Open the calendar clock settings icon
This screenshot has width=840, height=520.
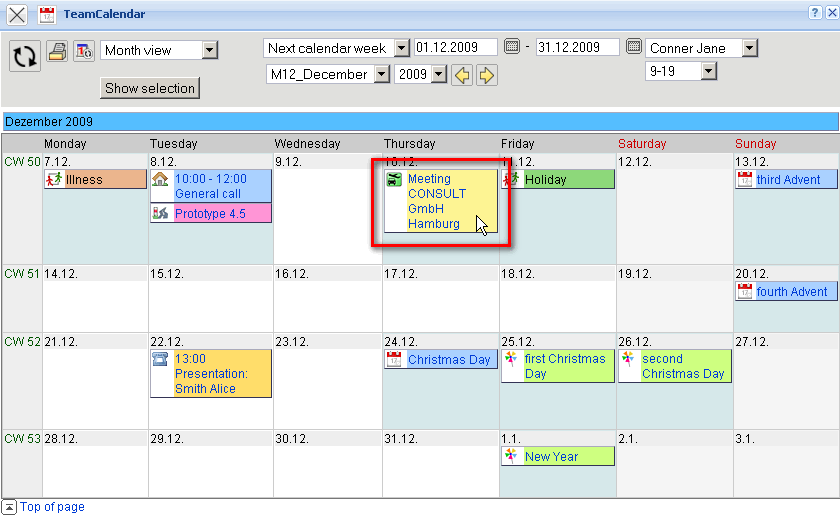pos(84,51)
